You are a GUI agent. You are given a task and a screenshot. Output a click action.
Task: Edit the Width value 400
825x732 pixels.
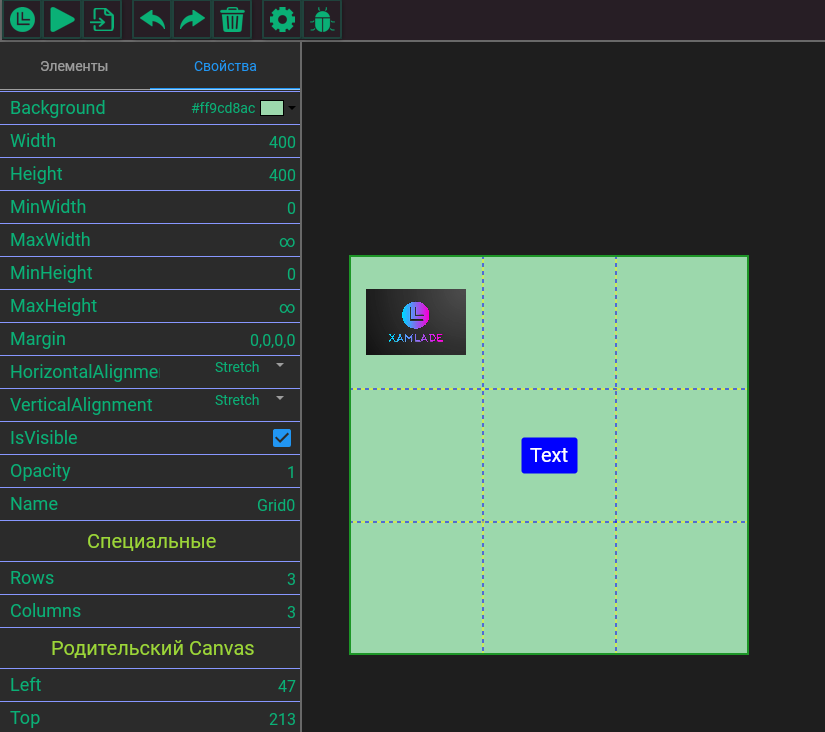pyautogui.click(x=282, y=142)
